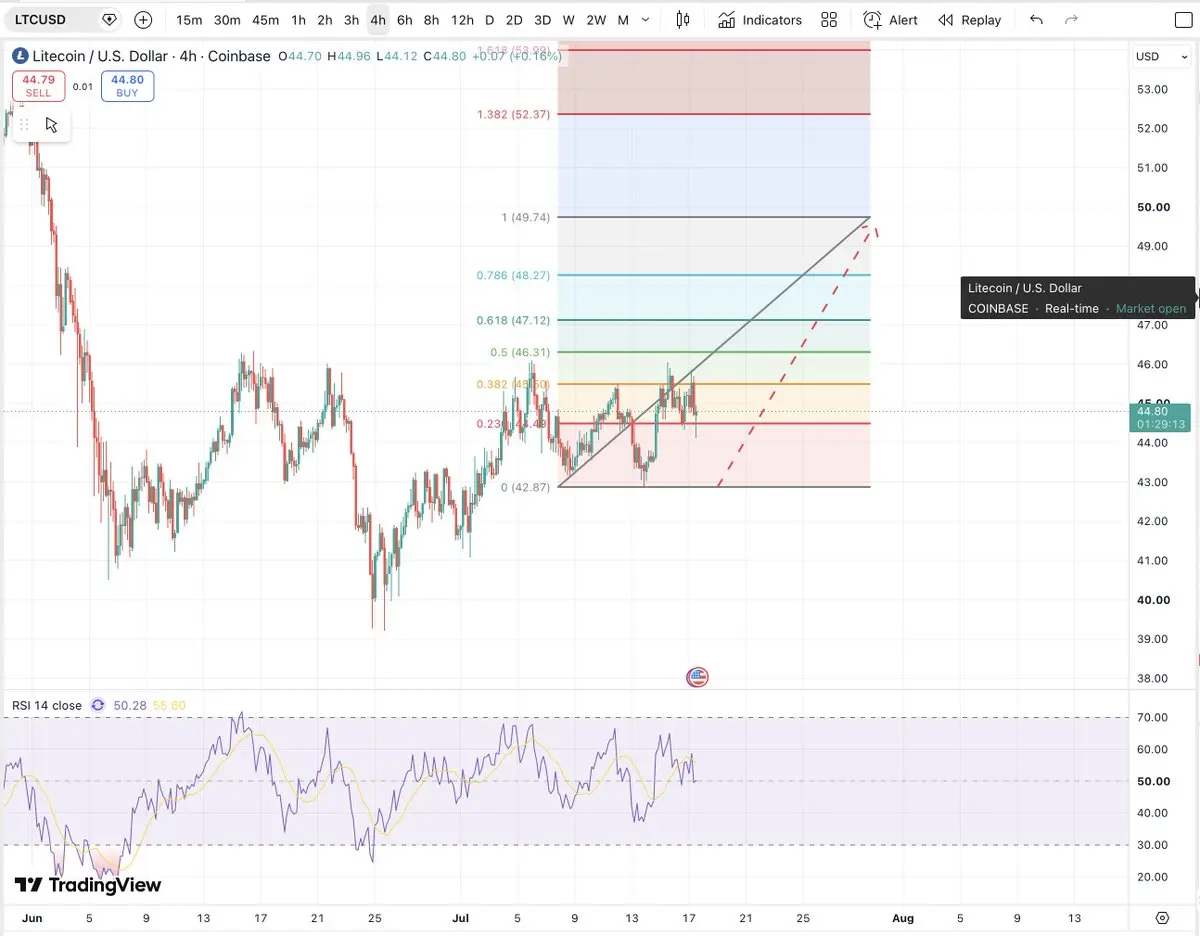The height and width of the screenshot is (936, 1200).
Task: Switch to the daily D timeframe
Action: point(489,20)
